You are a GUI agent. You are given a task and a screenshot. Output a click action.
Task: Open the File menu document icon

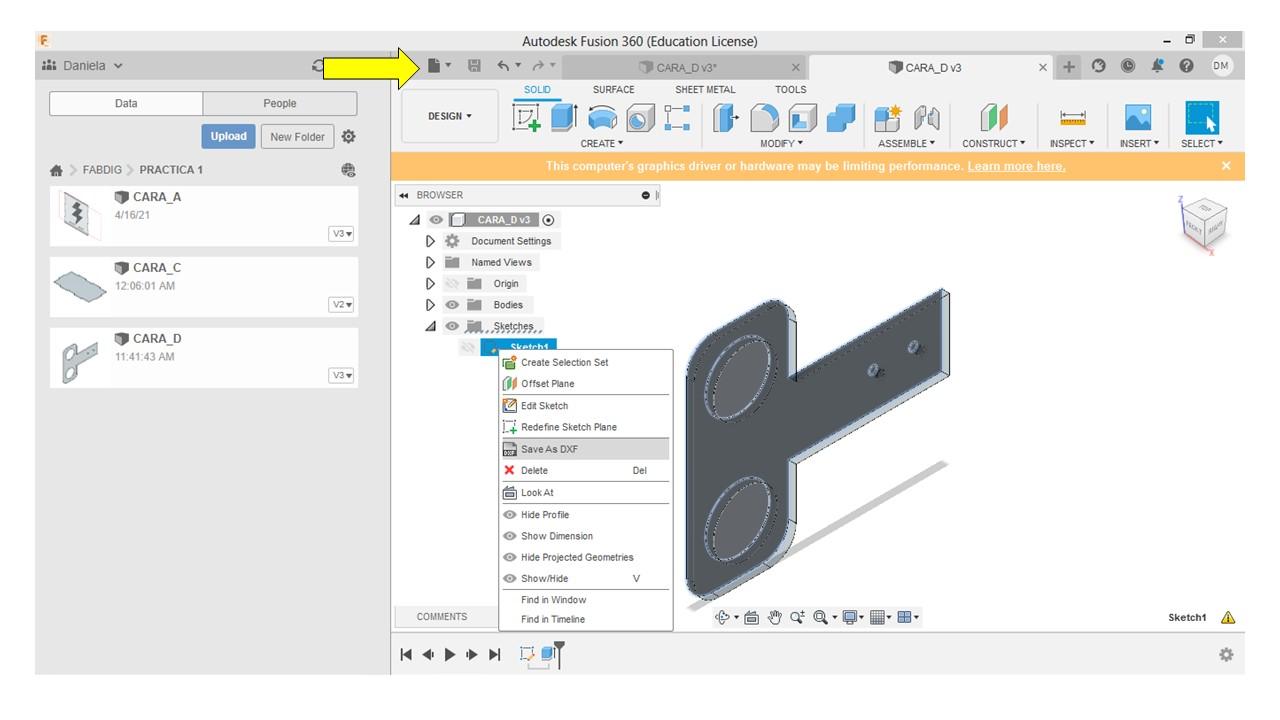(434, 66)
